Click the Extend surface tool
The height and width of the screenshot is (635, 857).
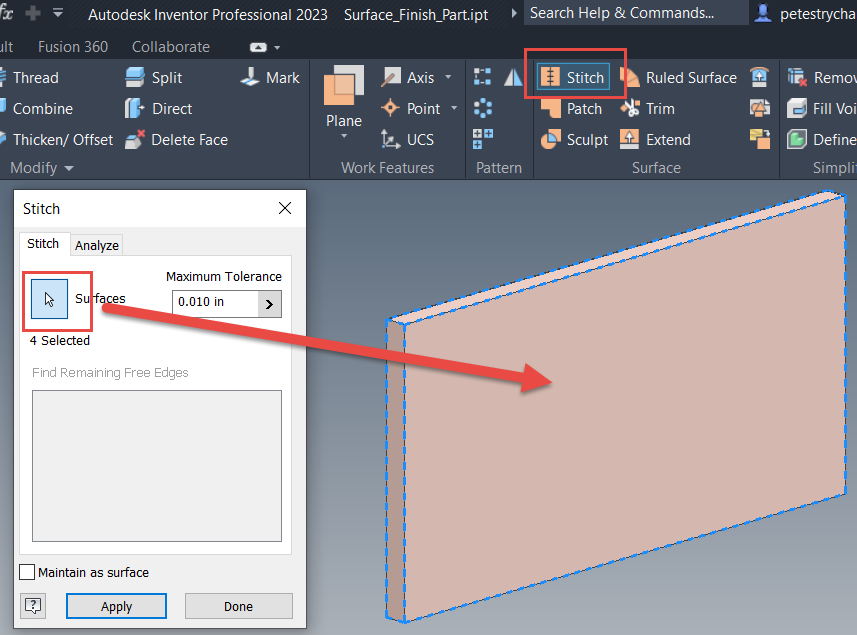663,140
